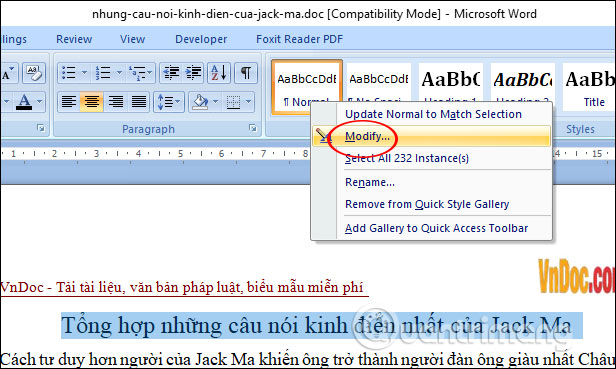Open the Font Color dropdown arrow
Image resolution: width=616 pixels, height=369 pixels.
pos(39,102)
